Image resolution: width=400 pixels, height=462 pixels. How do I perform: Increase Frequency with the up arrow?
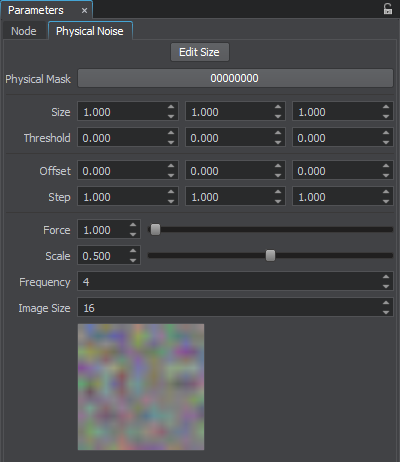click(386, 277)
